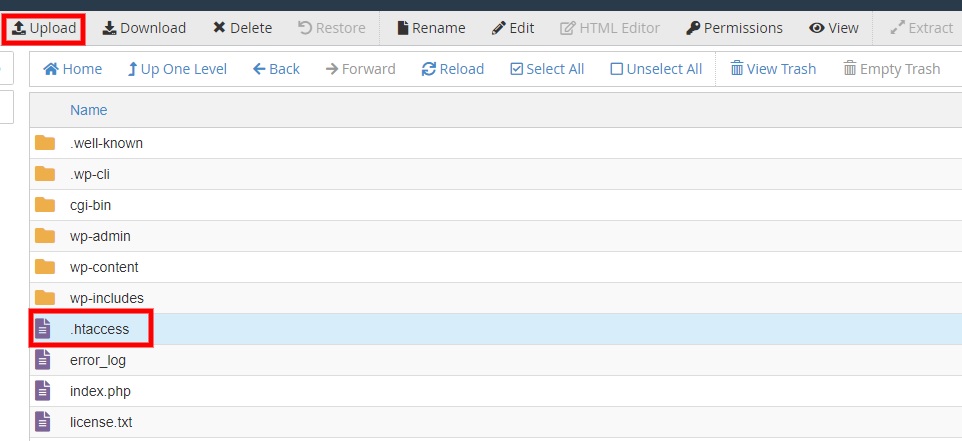This screenshot has width=962, height=441.
Task: Select the .htaccess file name
Action: [99, 329]
